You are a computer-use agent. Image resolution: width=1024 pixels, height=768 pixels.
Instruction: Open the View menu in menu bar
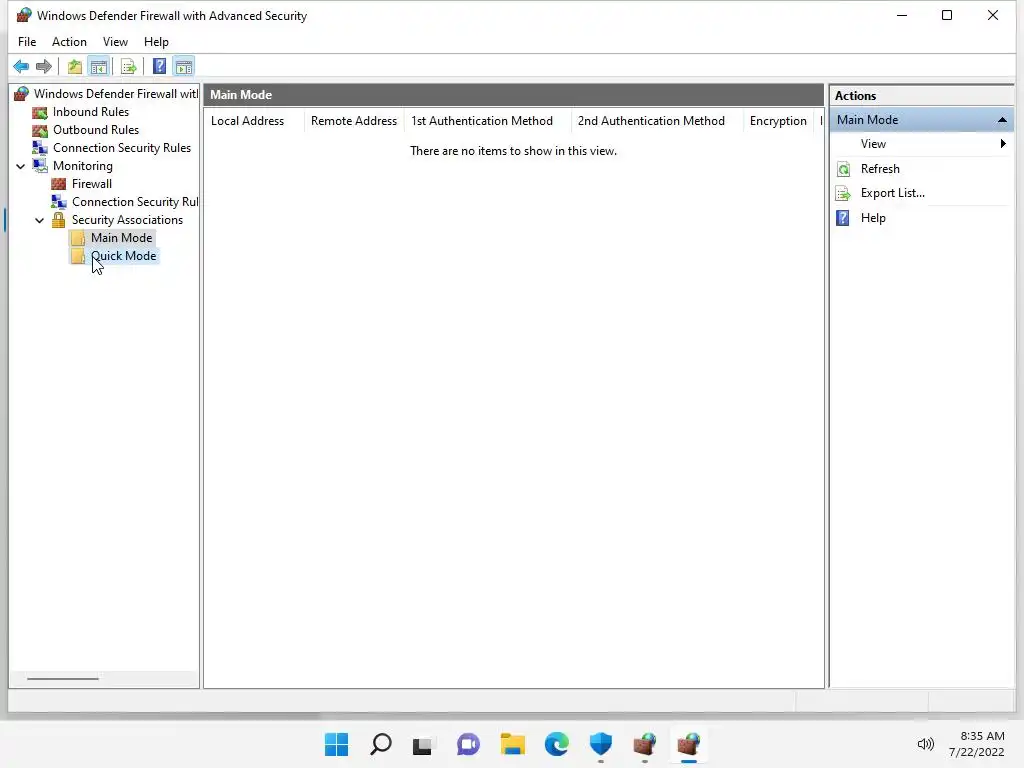click(x=115, y=42)
